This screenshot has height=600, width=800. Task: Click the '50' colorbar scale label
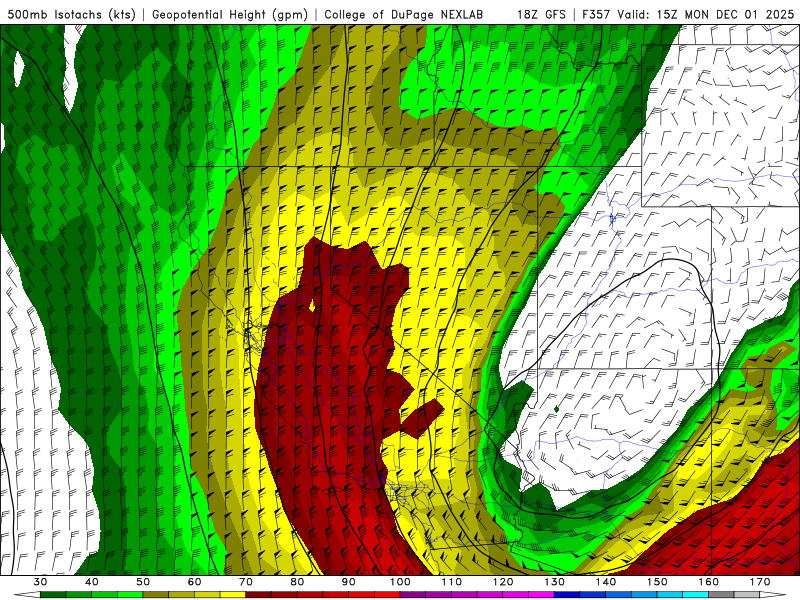click(143, 582)
